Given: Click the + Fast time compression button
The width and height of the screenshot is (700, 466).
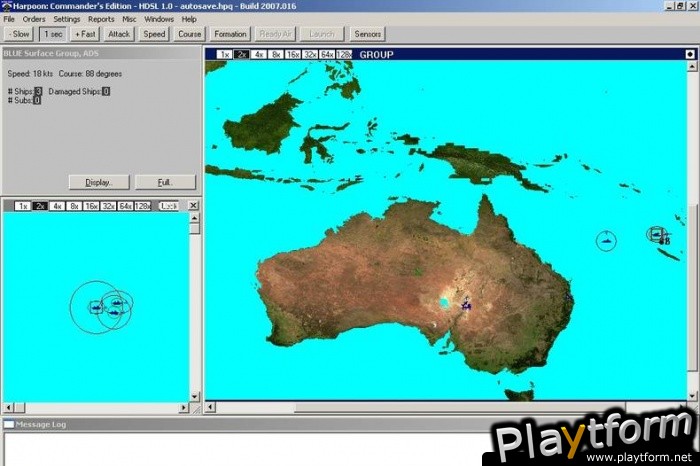Looking at the screenshot, I should (x=85, y=34).
